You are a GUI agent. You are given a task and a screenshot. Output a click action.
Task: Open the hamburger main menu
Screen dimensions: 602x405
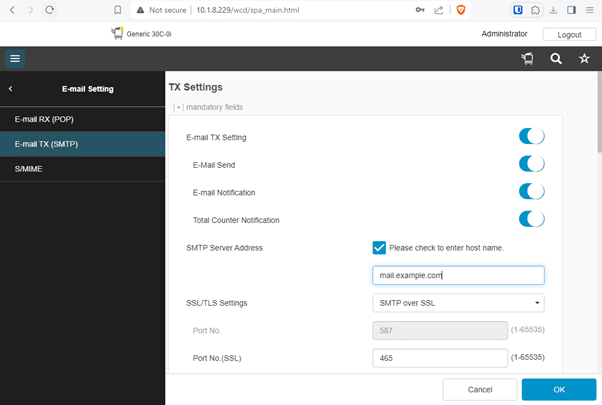point(15,58)
